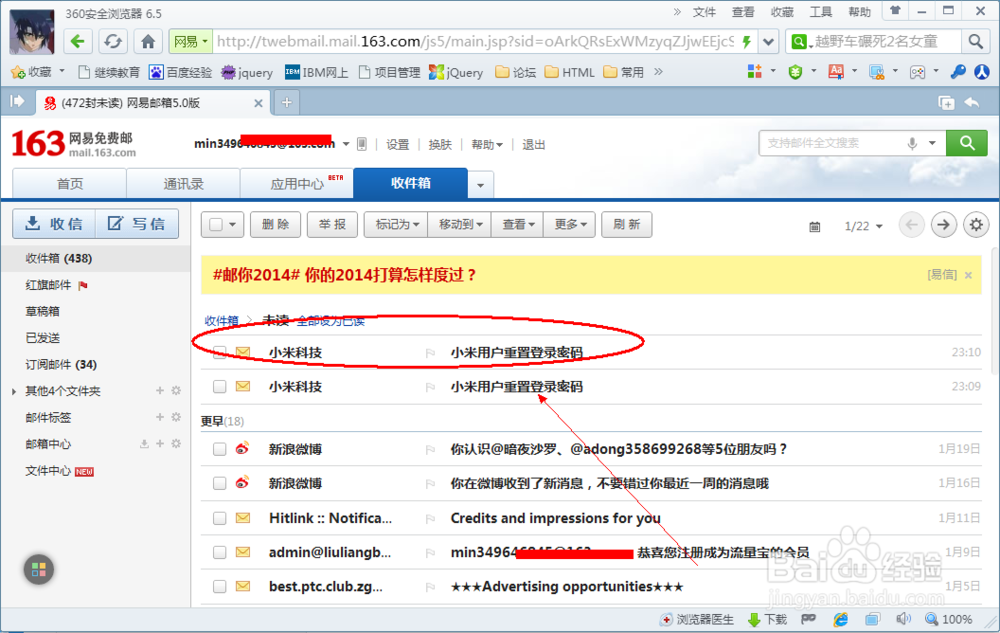The width and height of the screenshot is (1000, 633).
Task: Click the 收信 button
Action: pyautogui.click(x=54, y=224)
